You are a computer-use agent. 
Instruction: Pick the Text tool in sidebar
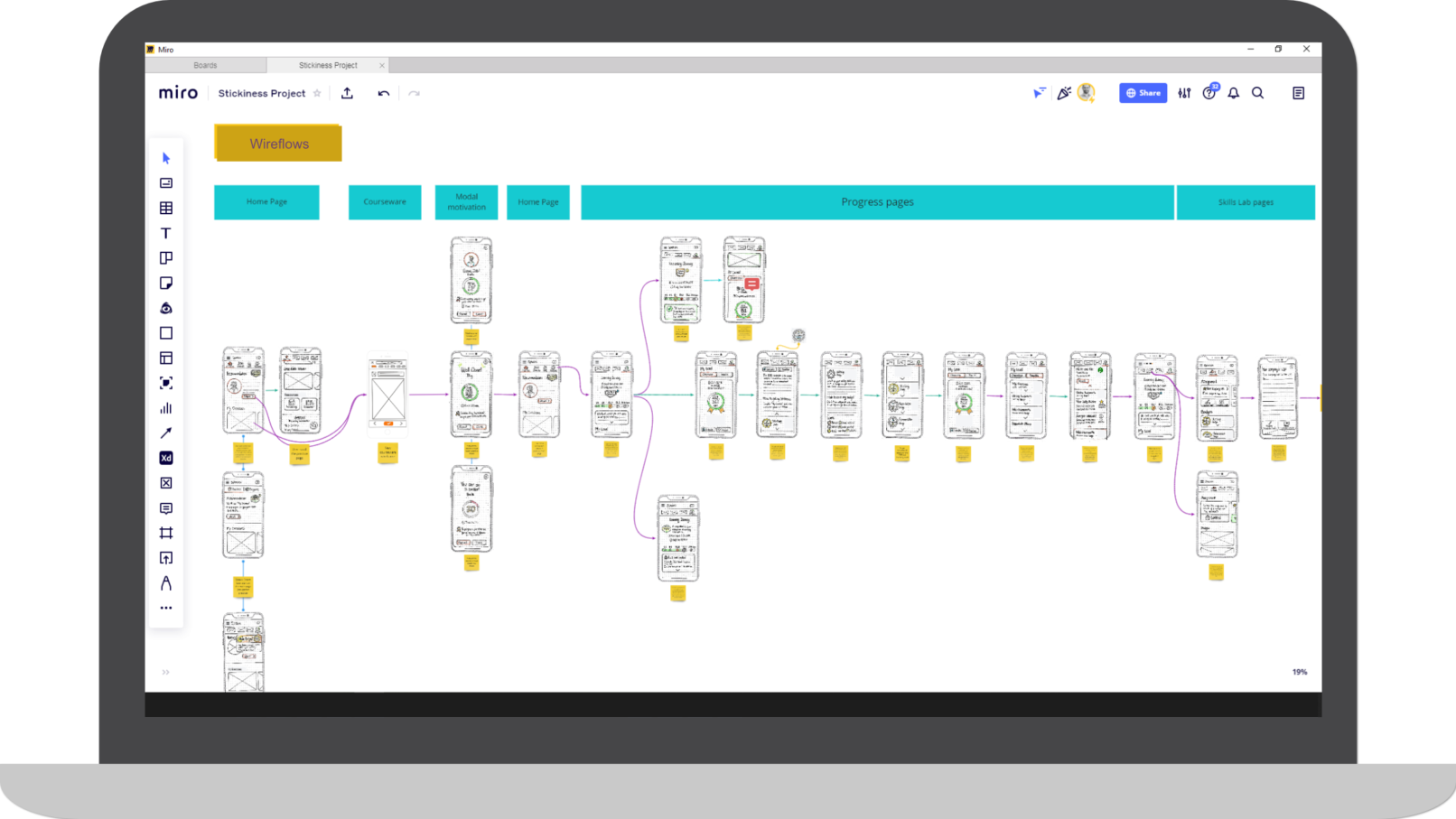[x=166, y=233]
